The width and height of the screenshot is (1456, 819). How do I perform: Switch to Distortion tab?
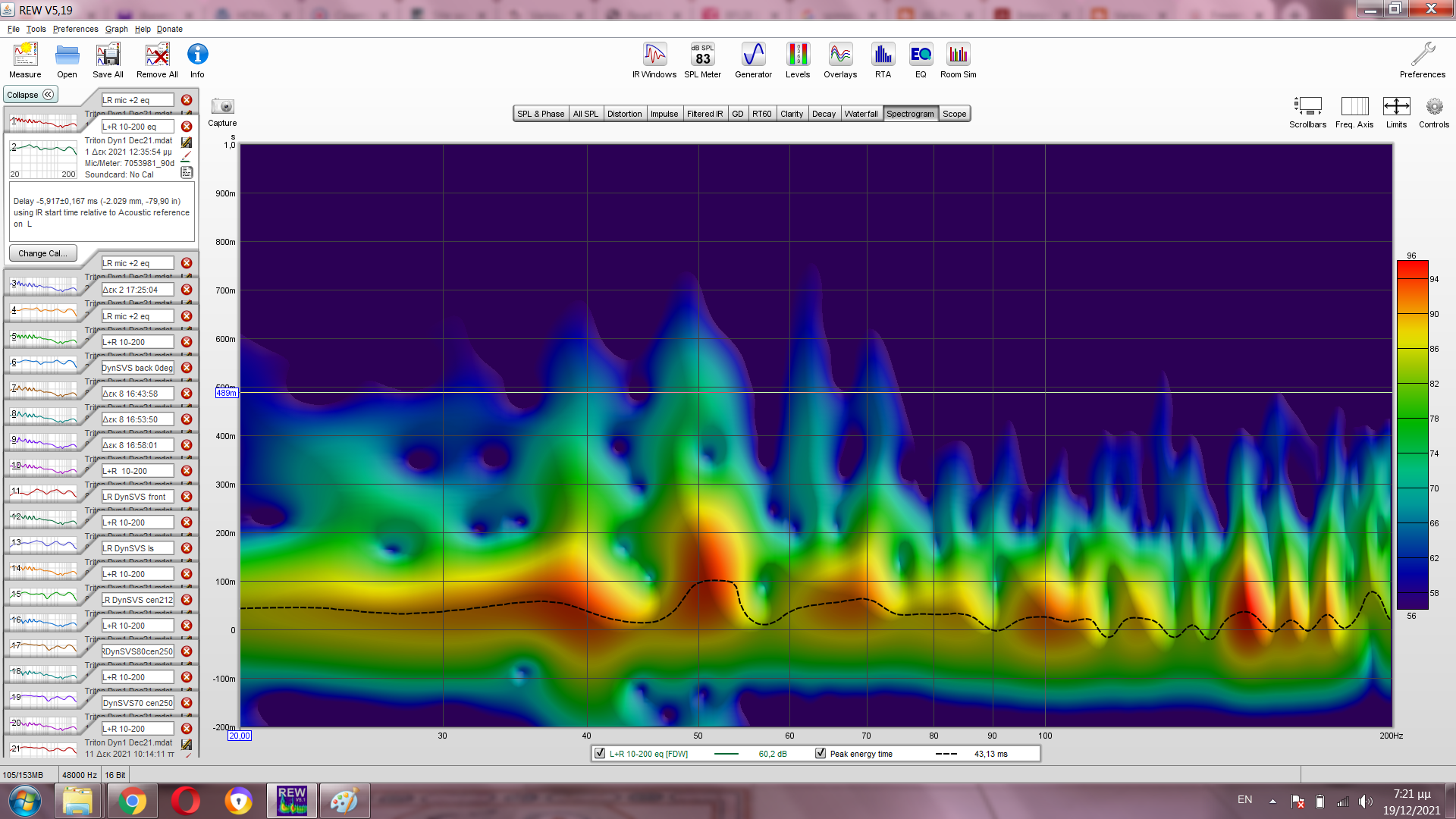(x=624, y=114)
